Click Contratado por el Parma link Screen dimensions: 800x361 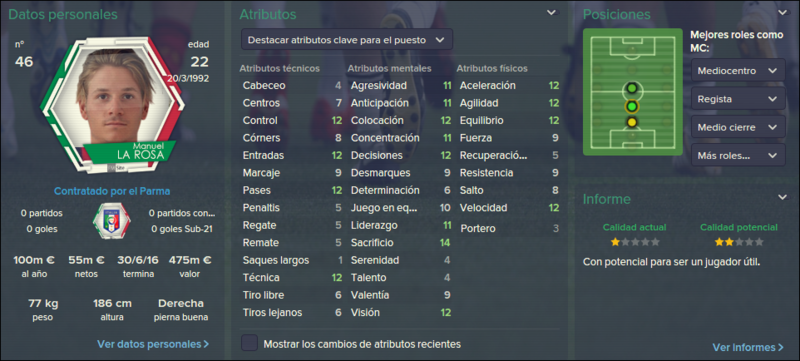point(112,191)
